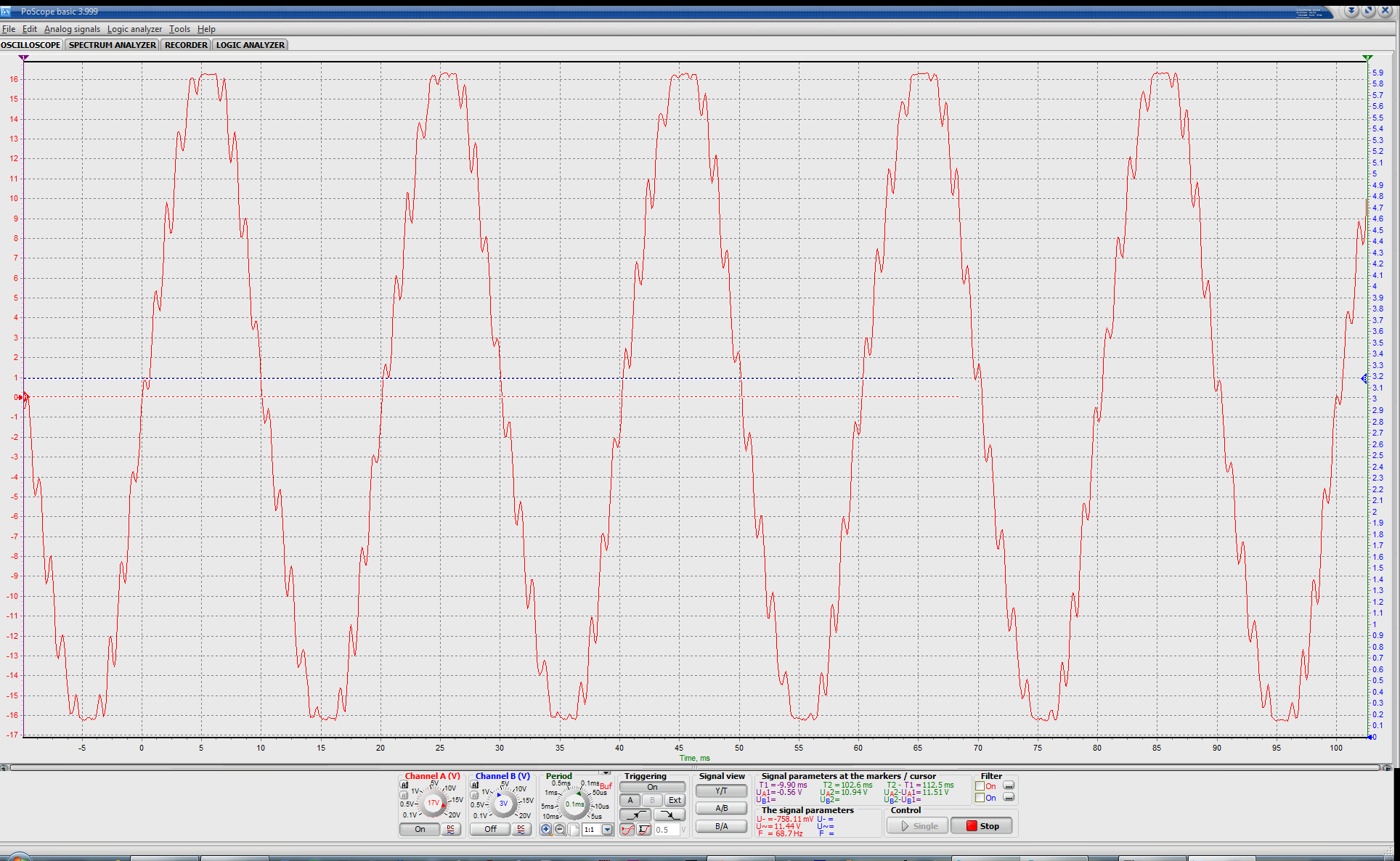Image resolution: width=1400 pixels, height=861 pixels.
Task: Open the Analog signals menu
Action: [72, 29]
